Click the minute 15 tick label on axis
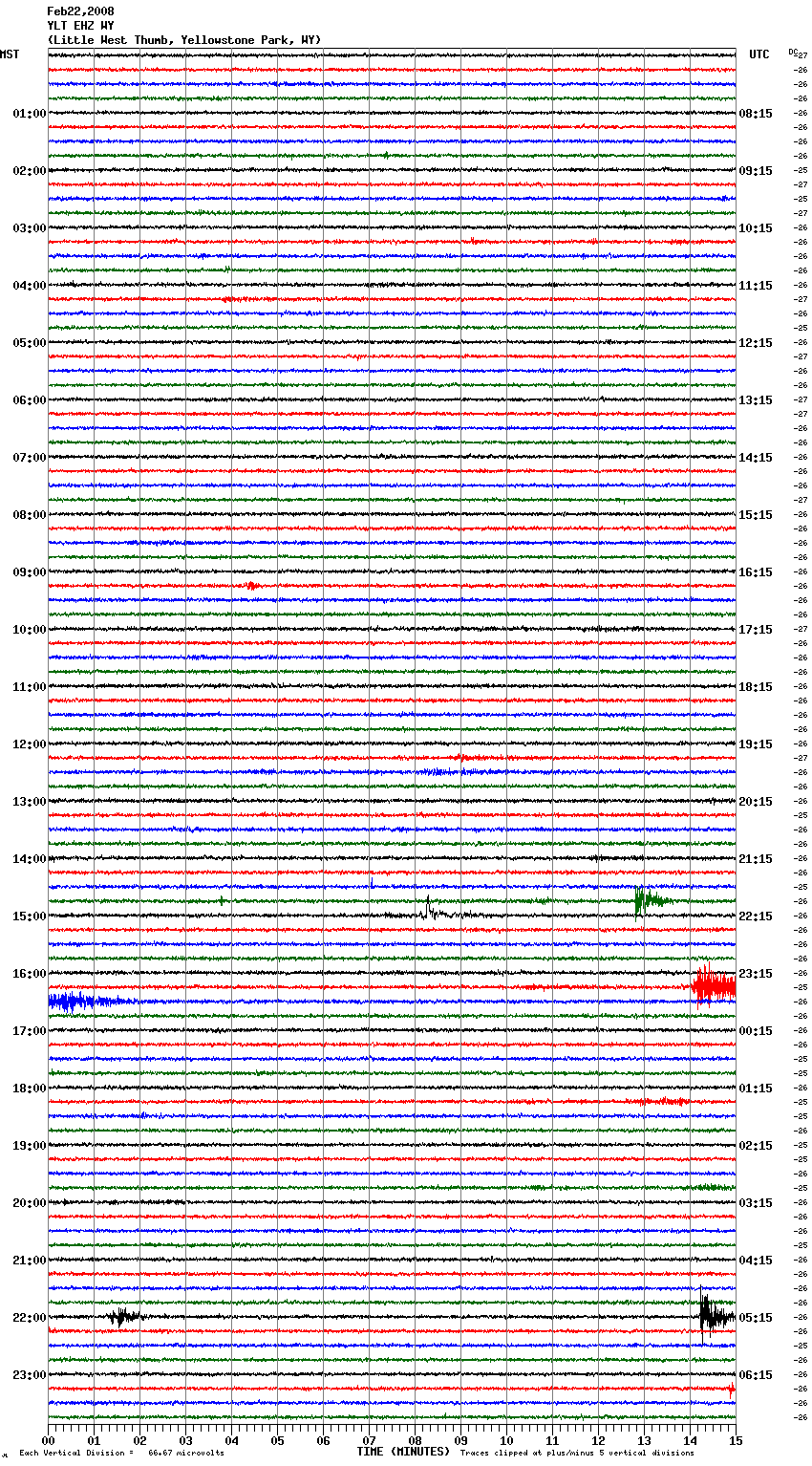Viewport: 812px width, 1466px height. pyautogui.click(x=736, y=1440)
